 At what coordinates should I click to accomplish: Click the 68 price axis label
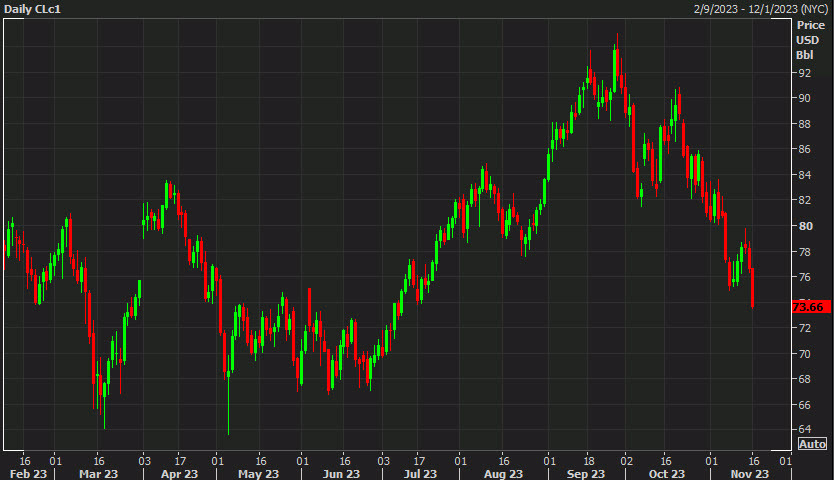pos(804,379)
